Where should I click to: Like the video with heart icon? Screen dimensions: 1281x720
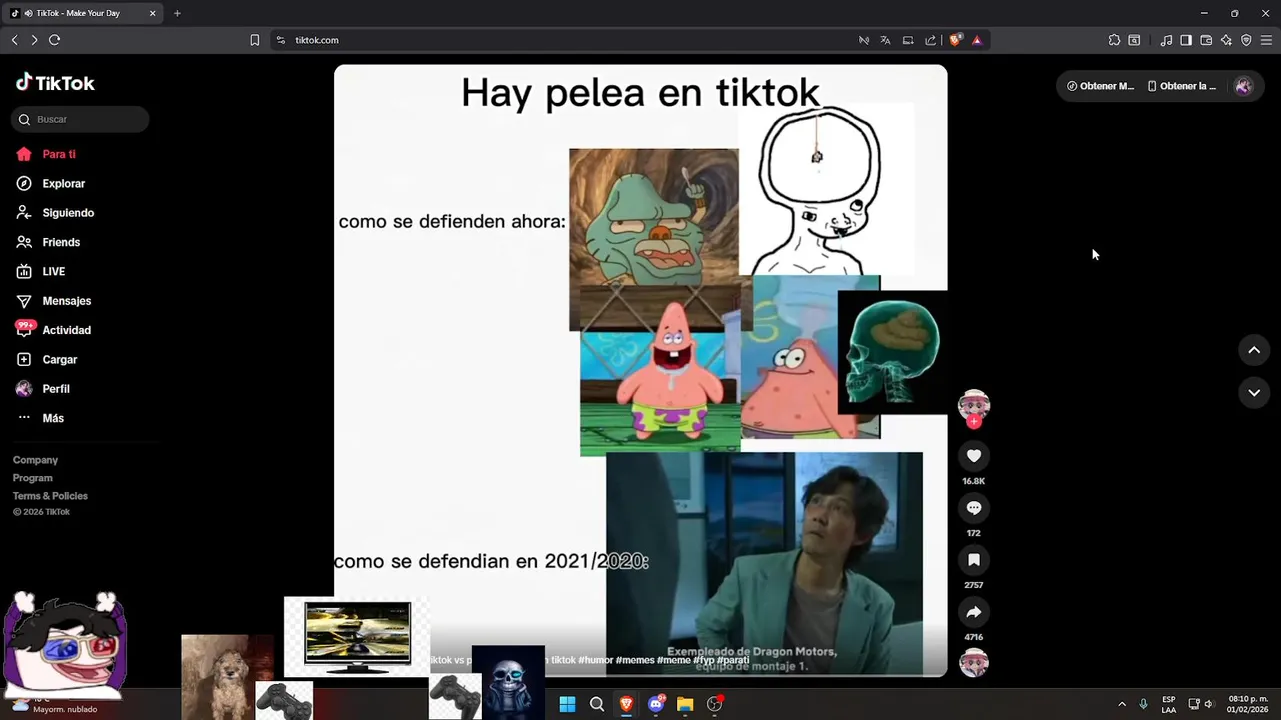(974, 456)
